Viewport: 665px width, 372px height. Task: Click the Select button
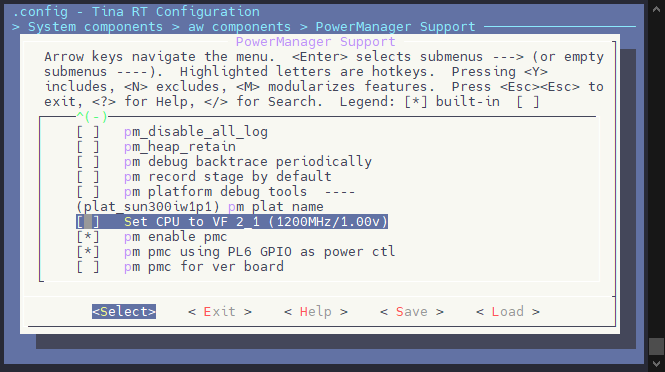pos(124,312)
